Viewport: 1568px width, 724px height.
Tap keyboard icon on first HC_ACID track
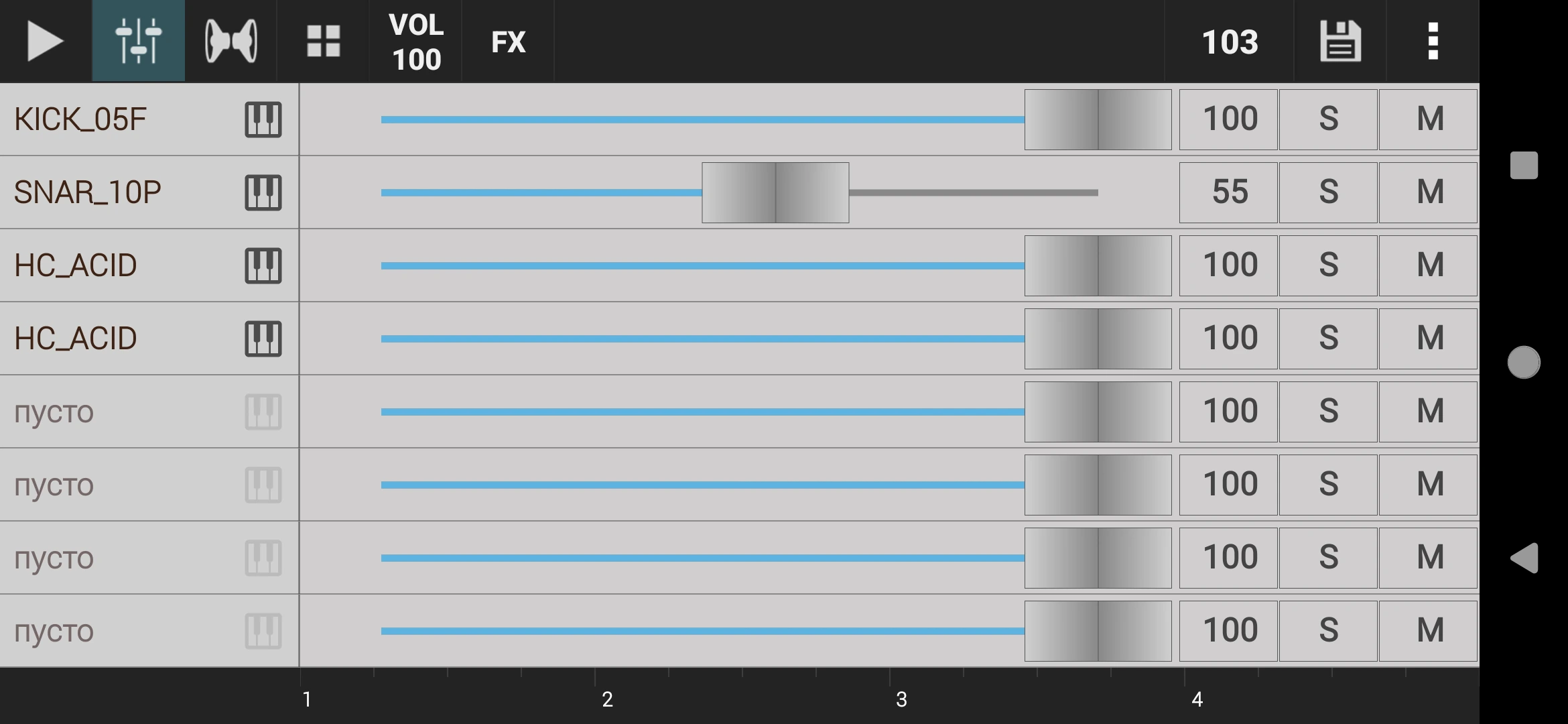(x=263, y=266)
